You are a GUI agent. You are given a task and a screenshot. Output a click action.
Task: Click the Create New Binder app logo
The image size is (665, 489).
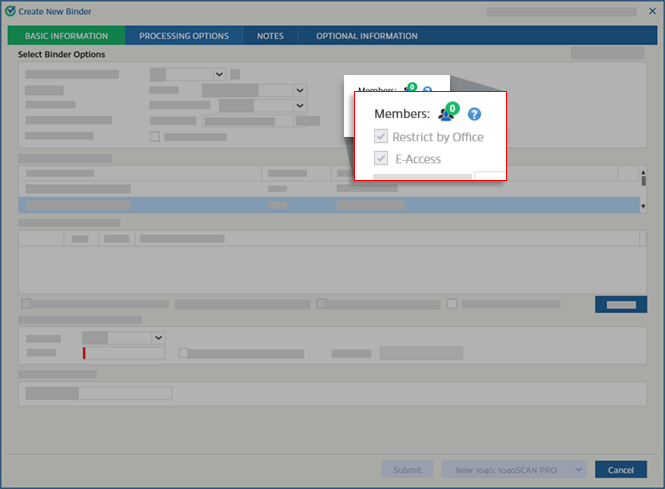tap(10, 10)
